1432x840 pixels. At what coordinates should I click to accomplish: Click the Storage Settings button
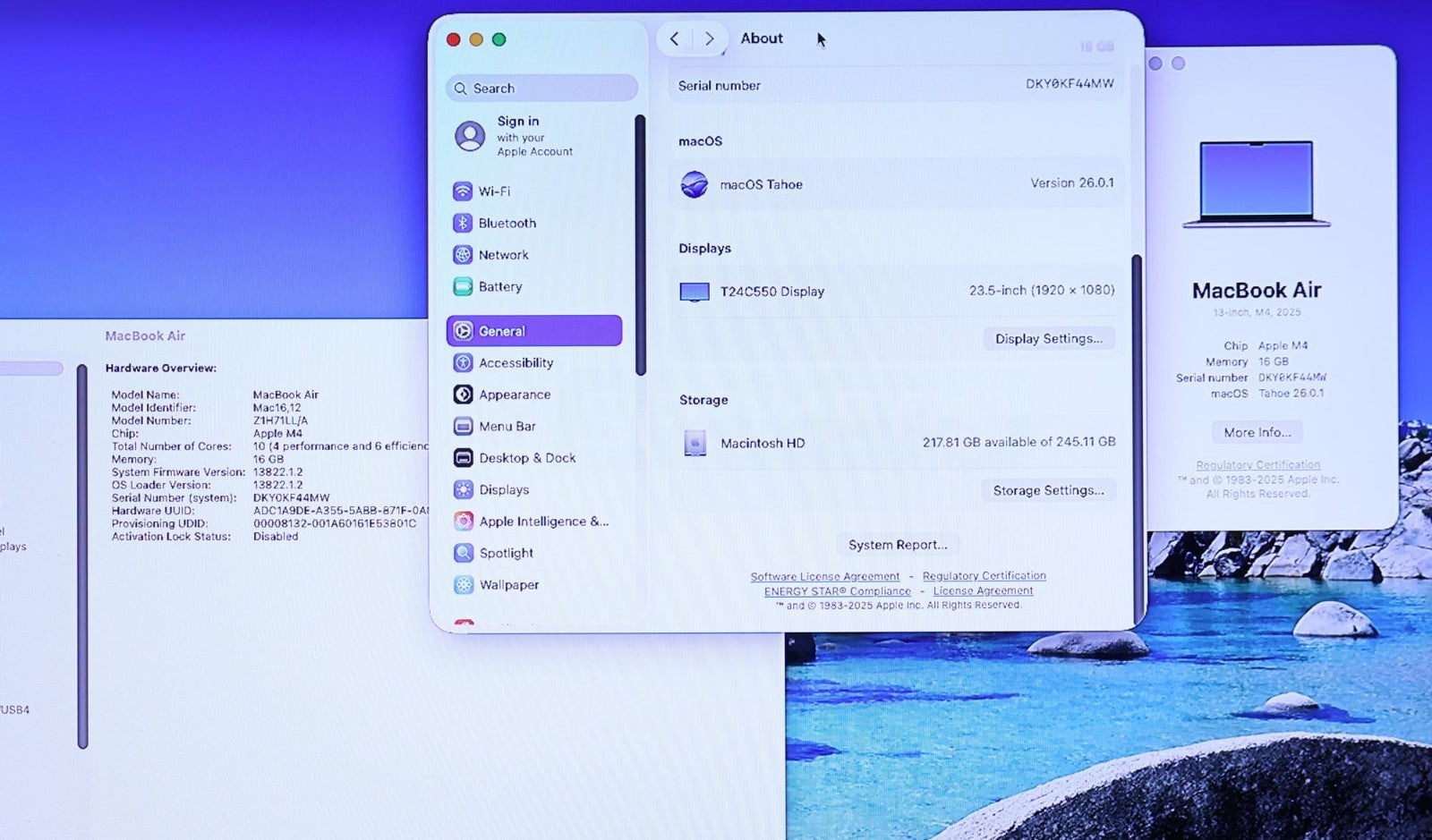(x=1048, y=490)
